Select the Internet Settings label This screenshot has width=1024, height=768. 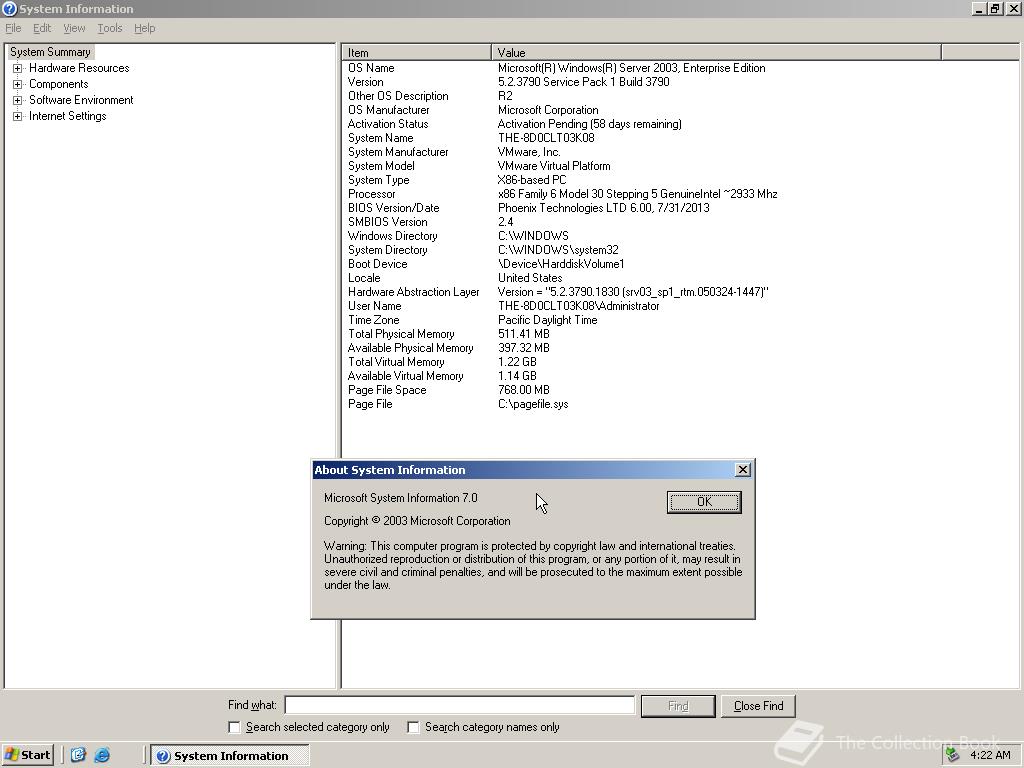click(x=67, y=116)
